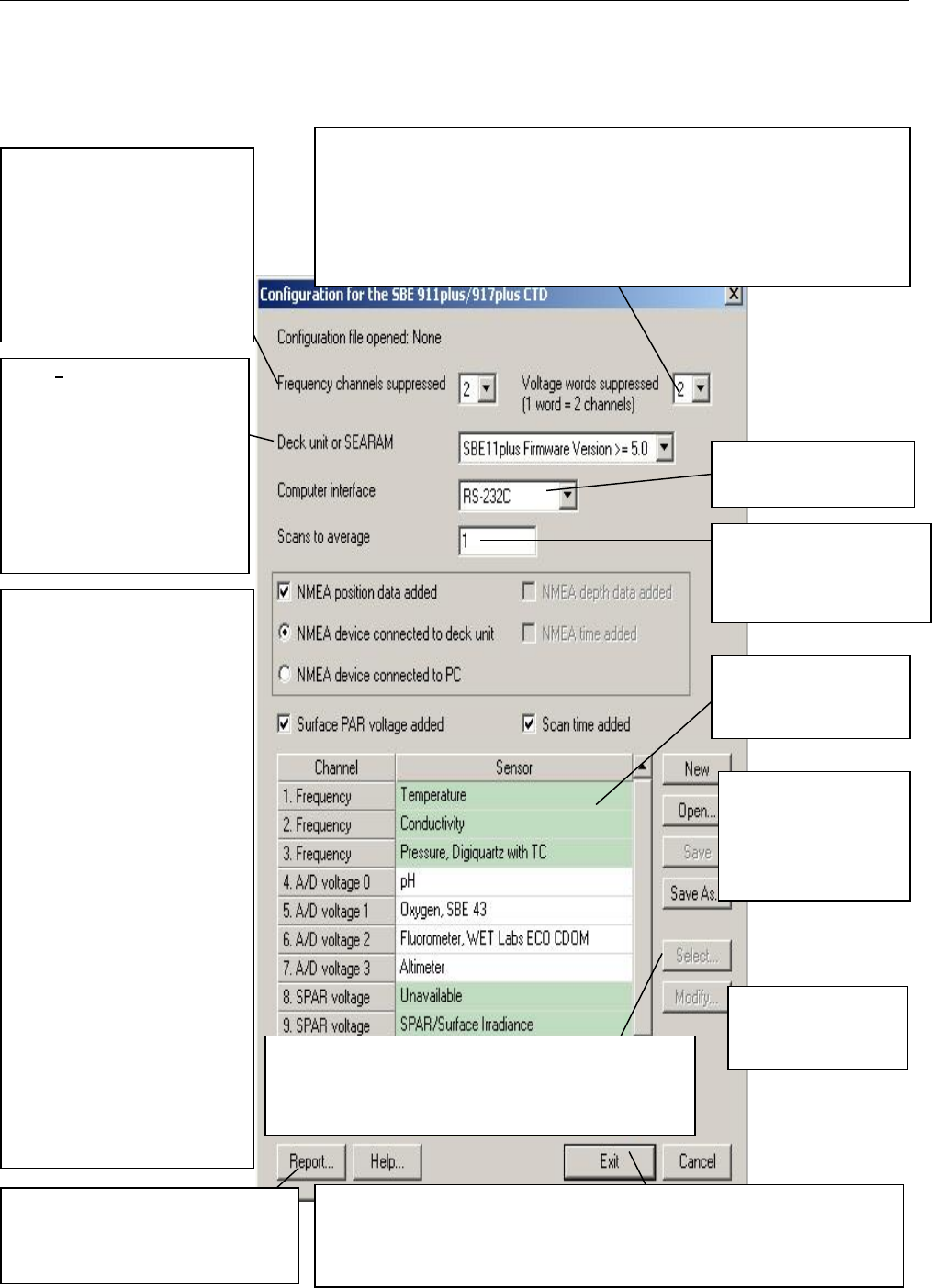Select the Altimeter sensor row
Screen dimensions: 932x1288
click(x=514, y=968)
